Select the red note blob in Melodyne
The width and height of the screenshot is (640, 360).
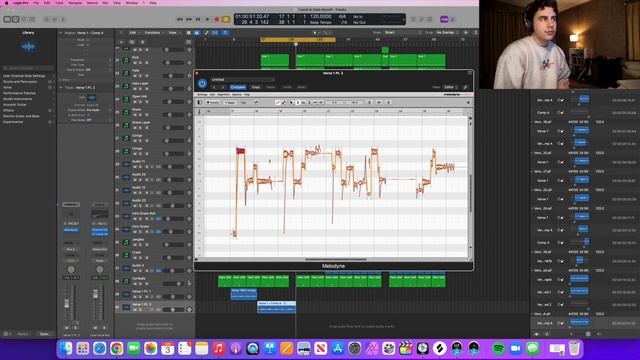pyautogui.click(x=241, y=151)
